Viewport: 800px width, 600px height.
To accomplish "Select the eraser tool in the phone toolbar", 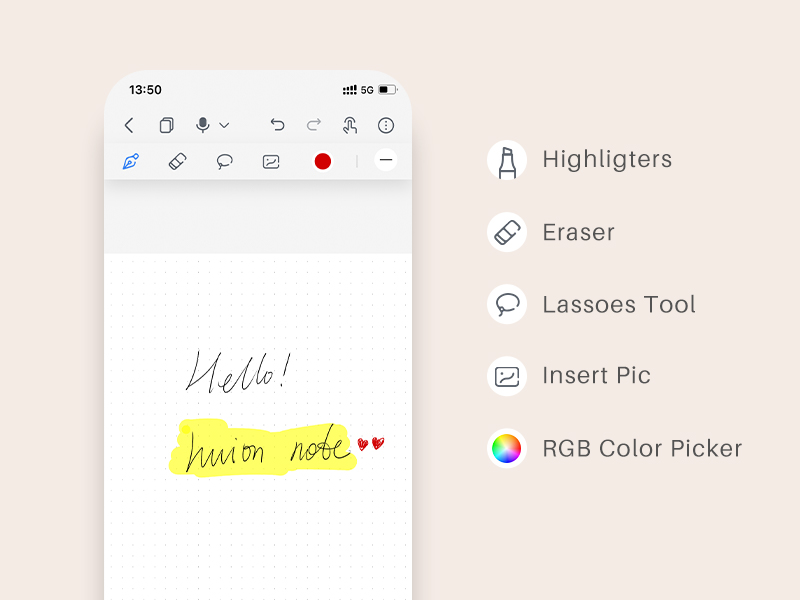I will [177, 161].
